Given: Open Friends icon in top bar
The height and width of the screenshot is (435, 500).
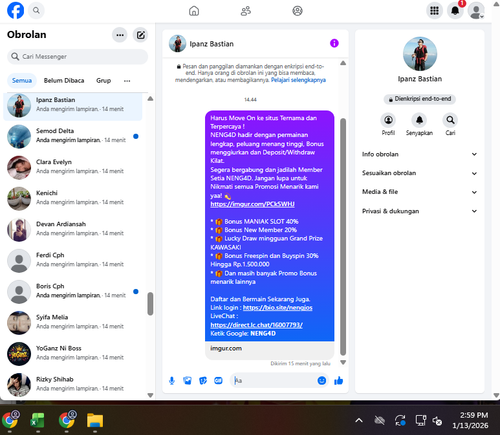Looking at the screenshot, I should point(246,11).
